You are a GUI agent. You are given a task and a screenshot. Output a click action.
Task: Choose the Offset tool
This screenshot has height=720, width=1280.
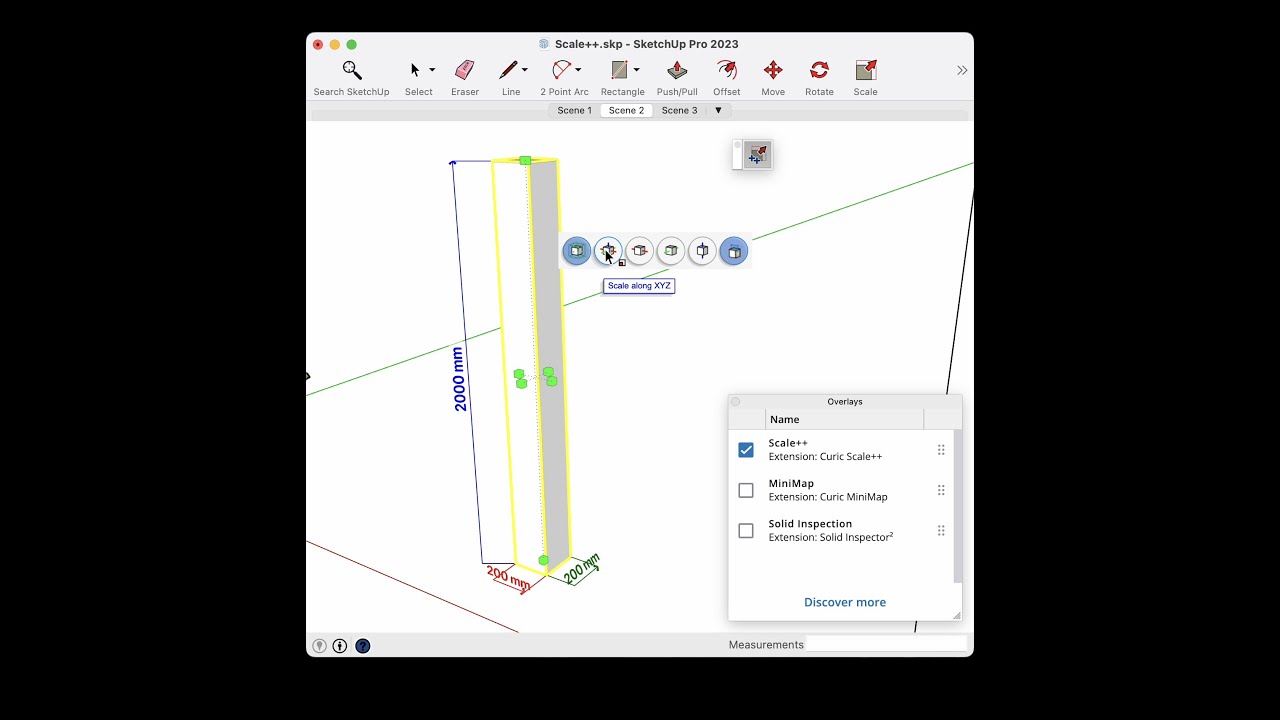pos(727,78)
